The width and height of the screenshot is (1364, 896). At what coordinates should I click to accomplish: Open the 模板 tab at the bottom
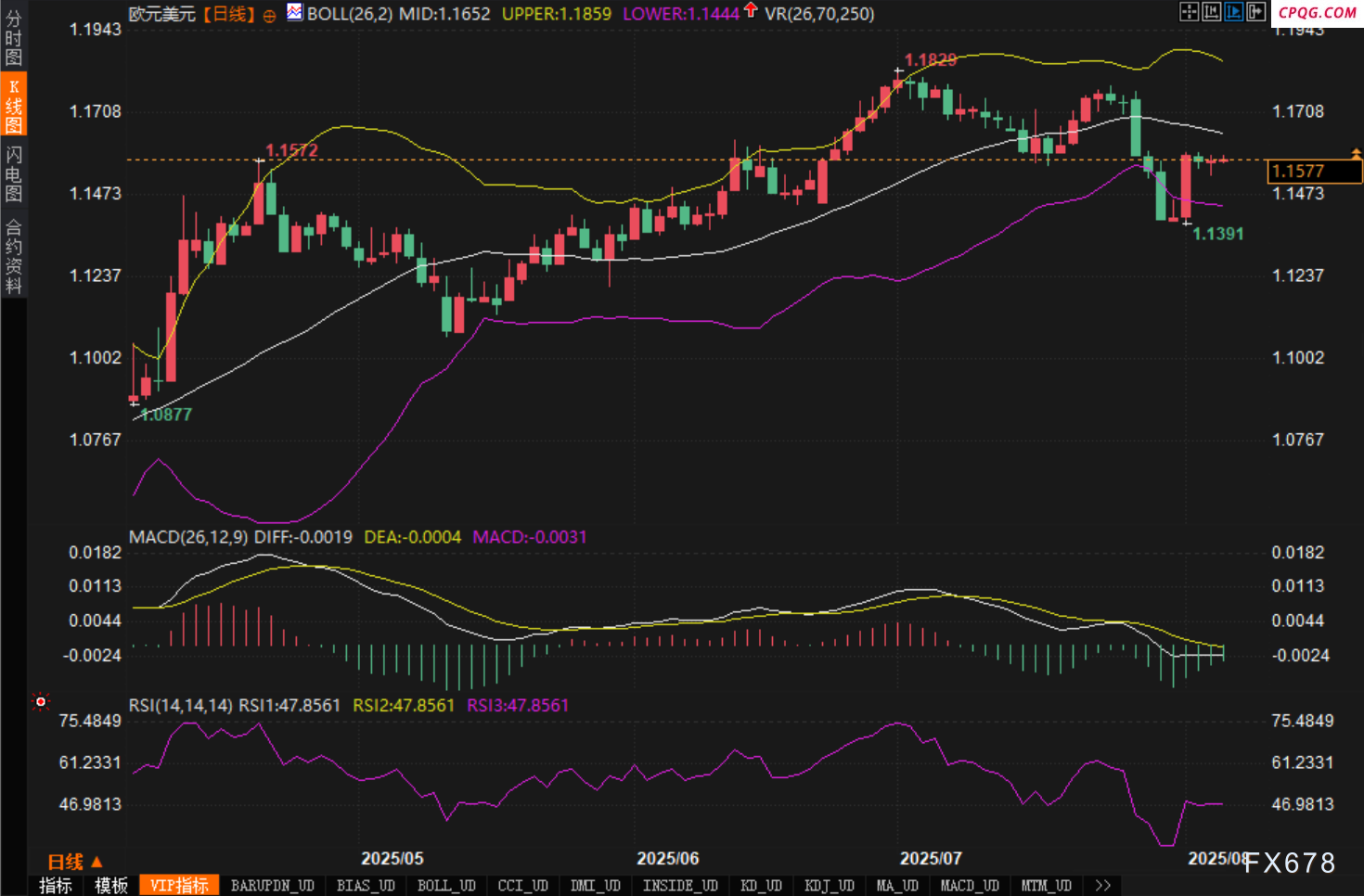click(x=111, y=886)
